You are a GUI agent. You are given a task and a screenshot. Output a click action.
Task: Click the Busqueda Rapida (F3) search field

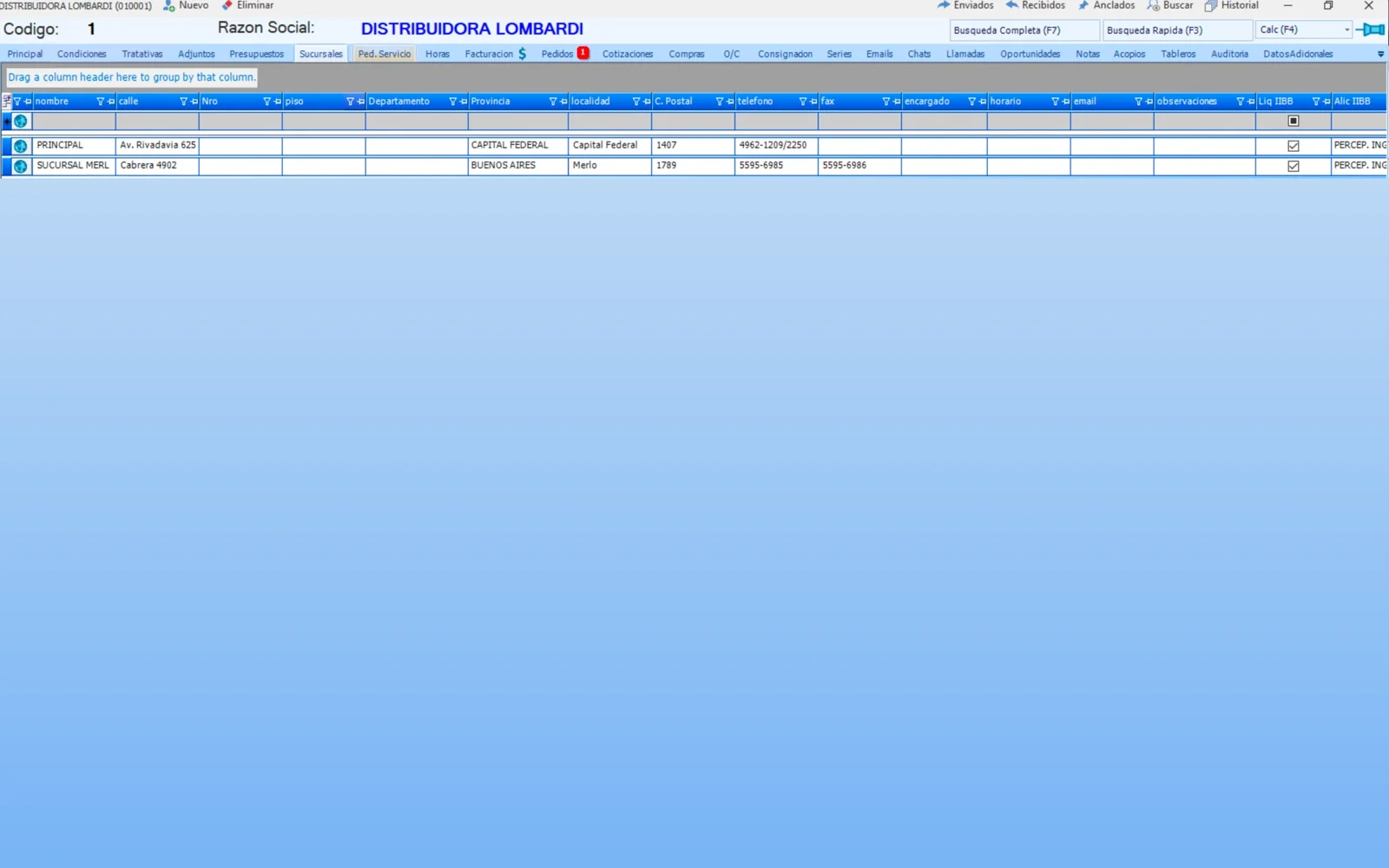[1177, 30]
